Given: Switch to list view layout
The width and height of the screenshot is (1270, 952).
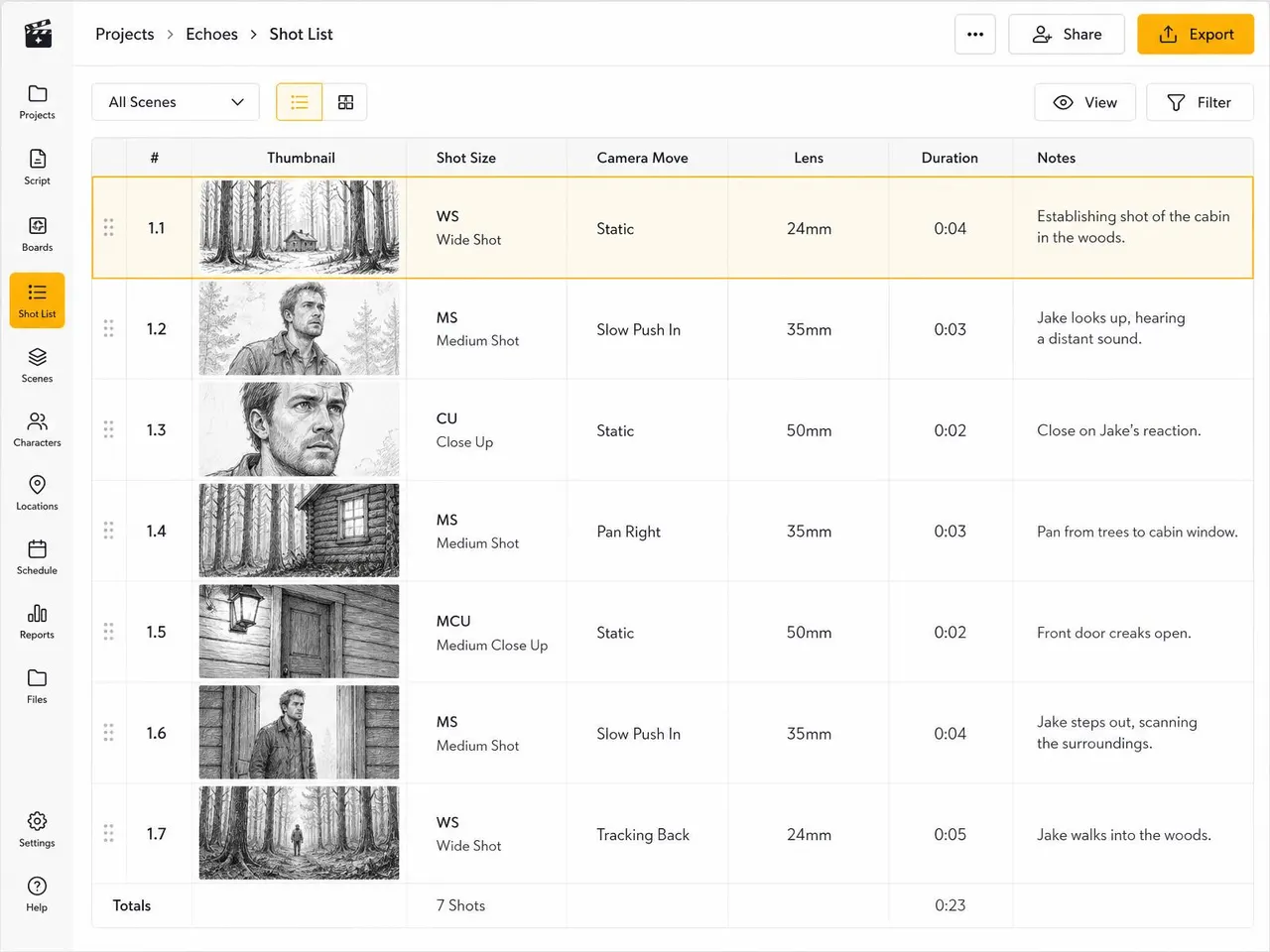Looking at the screenshot, I should (x=300, y=102).
